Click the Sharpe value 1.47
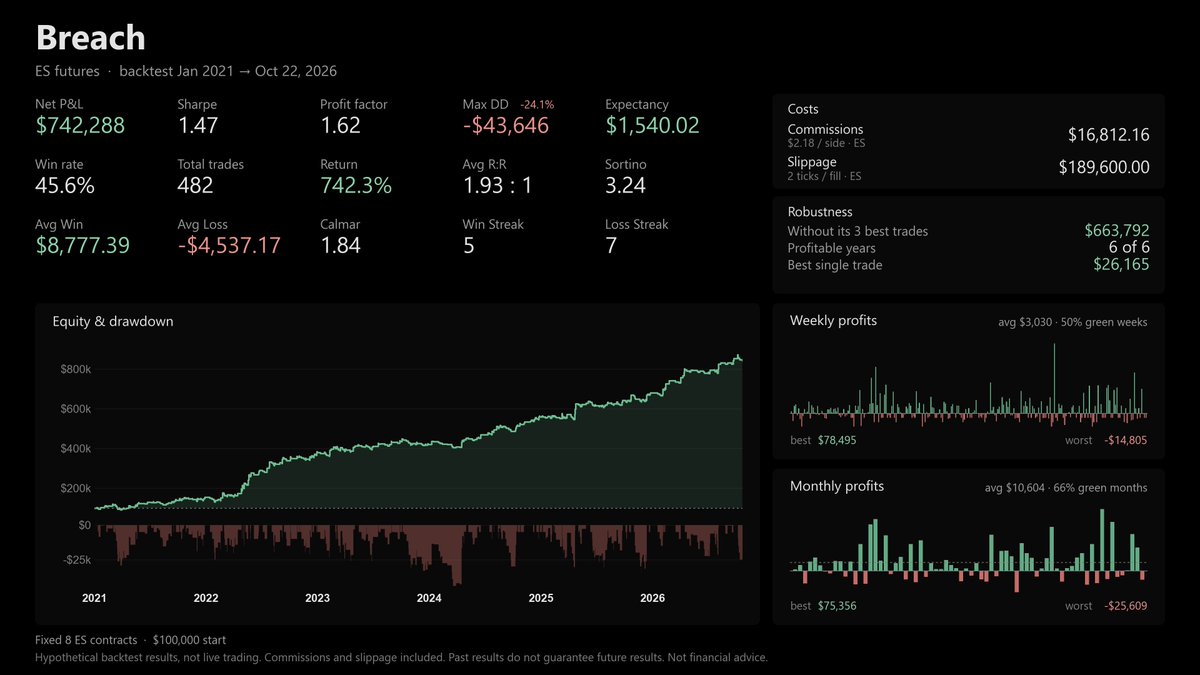The image size is (1200, 675). (198, 125)
